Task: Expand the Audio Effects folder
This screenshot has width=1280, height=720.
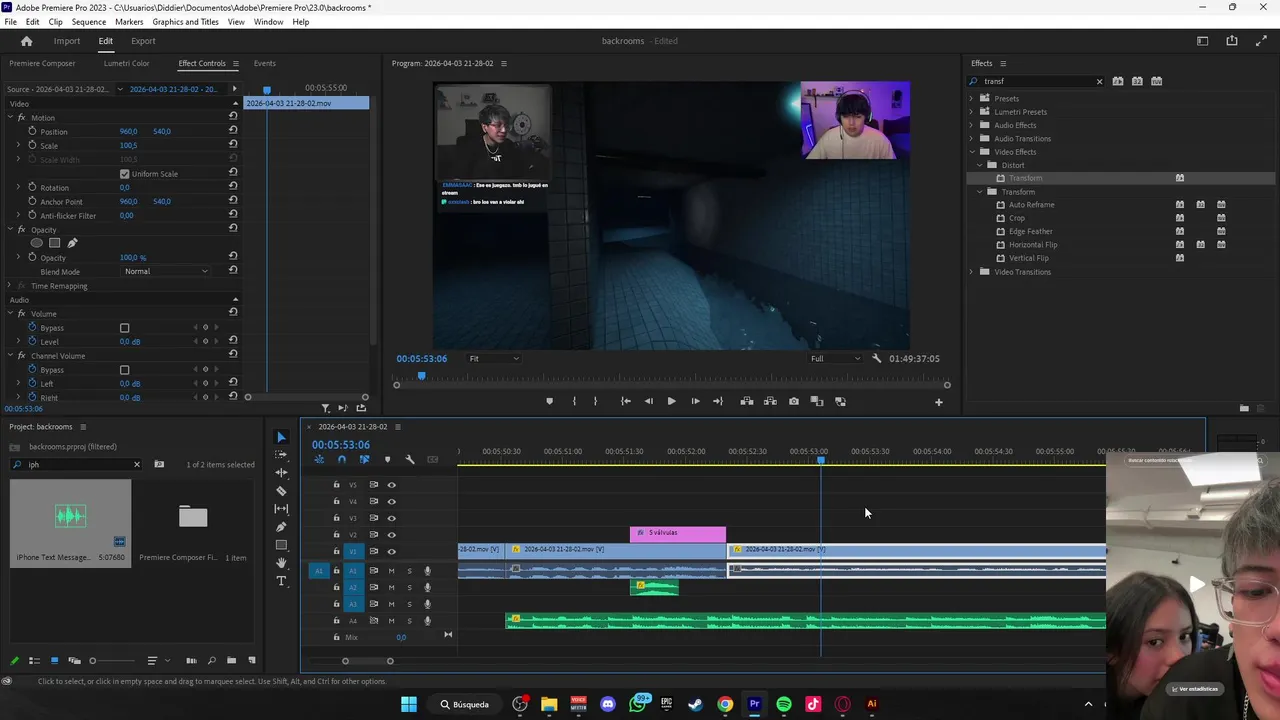Action: [x=971, y=125]
